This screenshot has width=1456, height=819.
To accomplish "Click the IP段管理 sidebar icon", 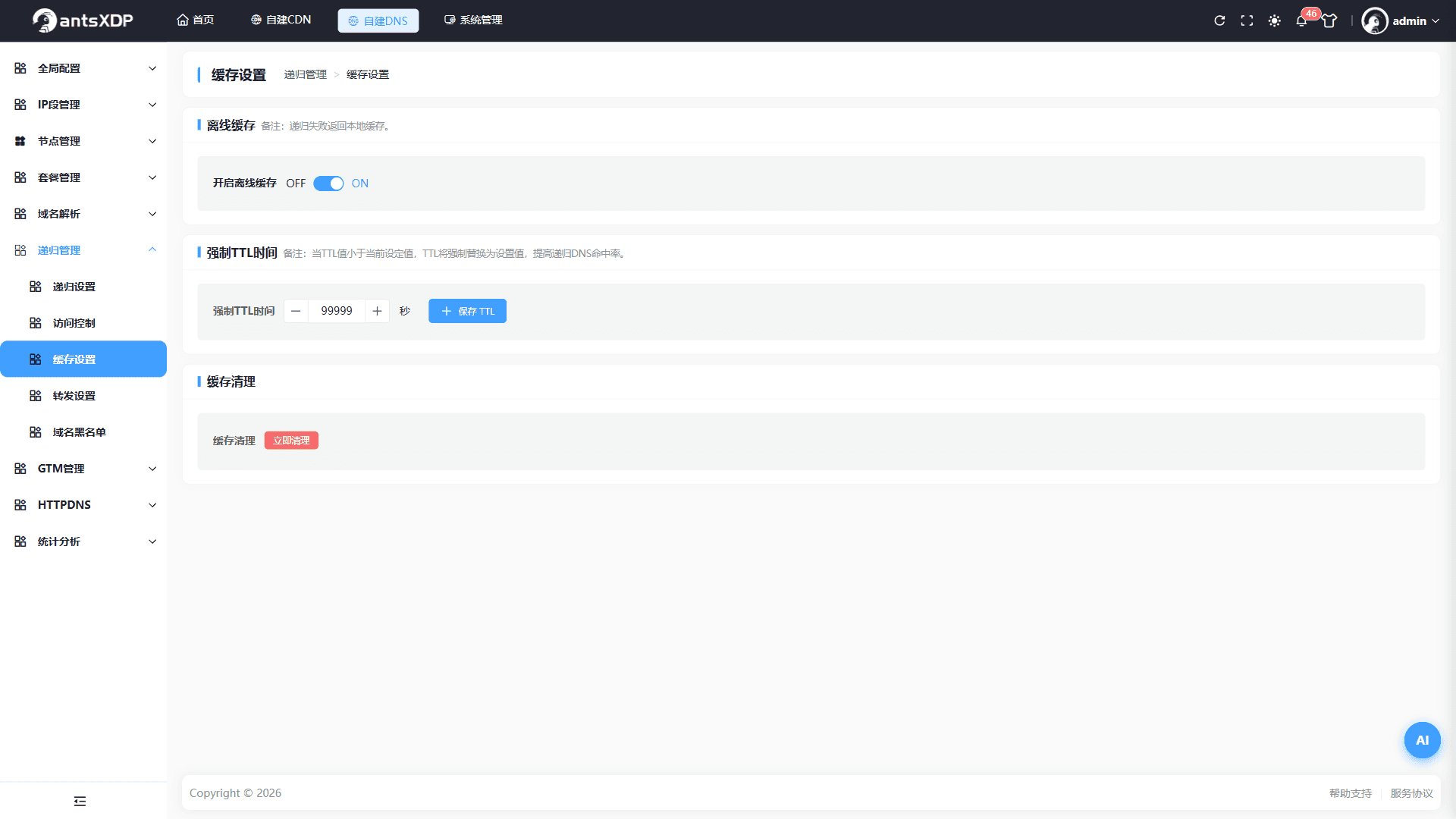I will 20,105.
